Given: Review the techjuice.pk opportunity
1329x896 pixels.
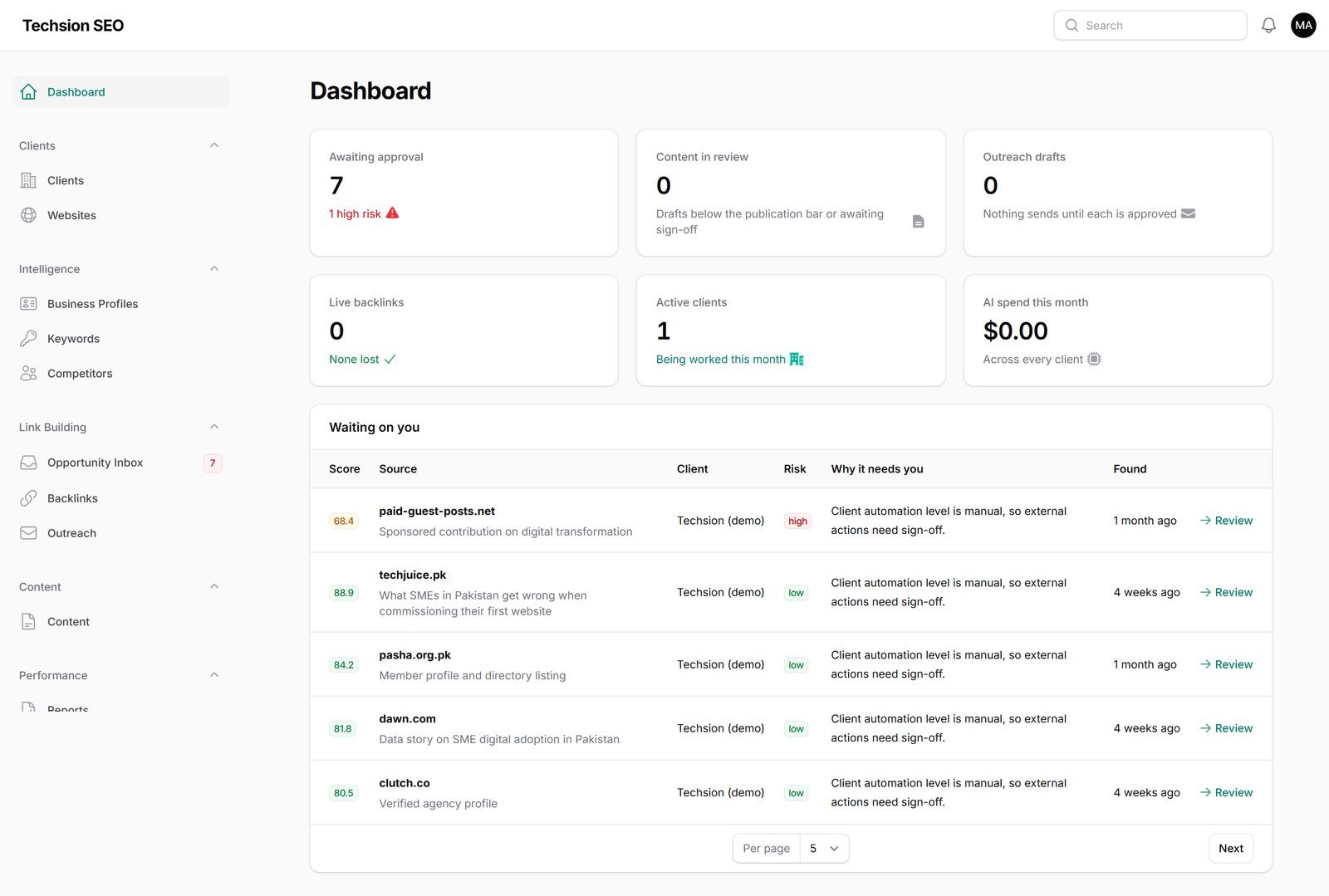Looking at the screenshot, I should [1226, 592].
